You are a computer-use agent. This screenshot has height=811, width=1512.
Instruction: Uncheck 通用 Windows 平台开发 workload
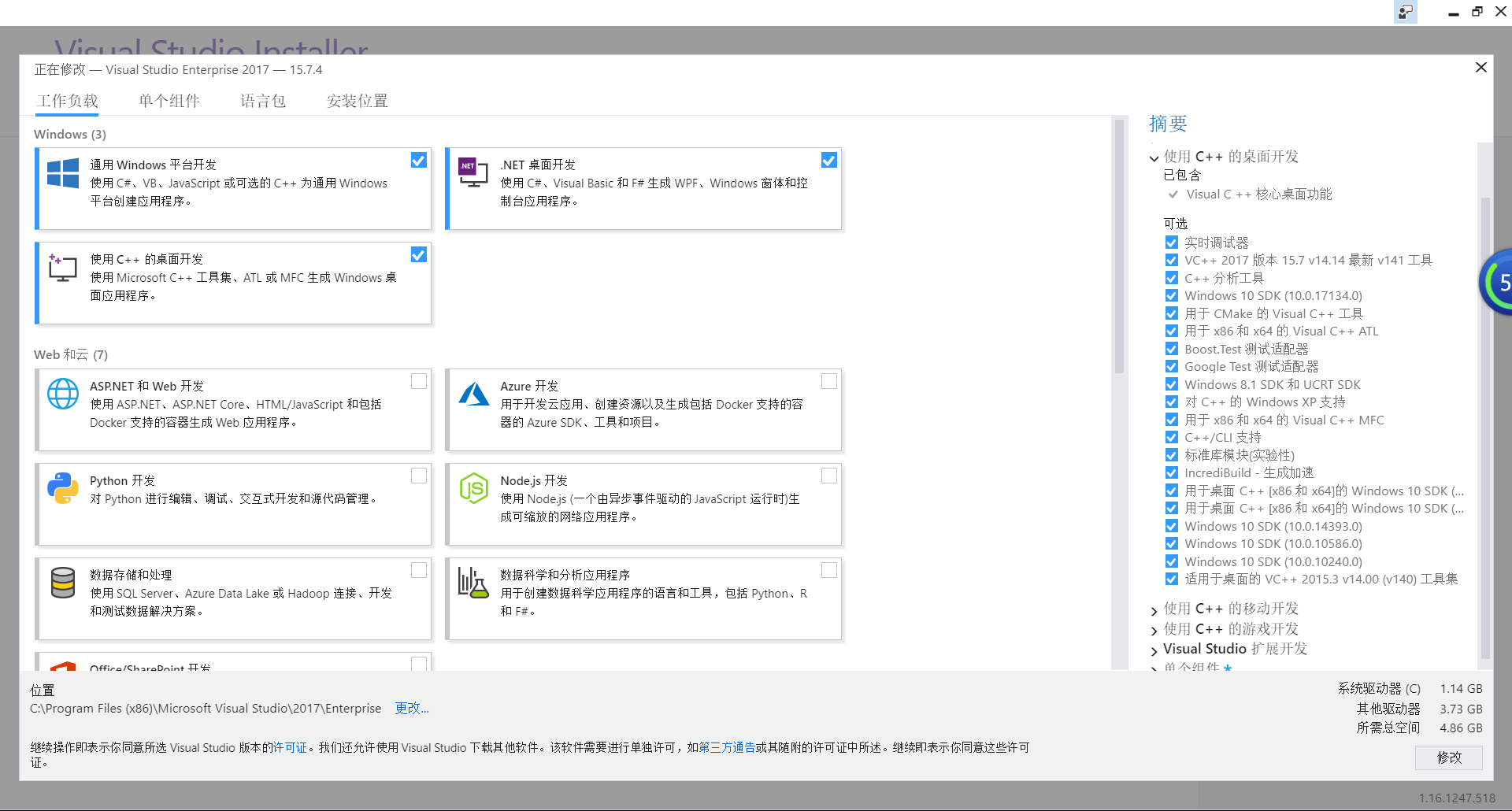pos(419,161)
